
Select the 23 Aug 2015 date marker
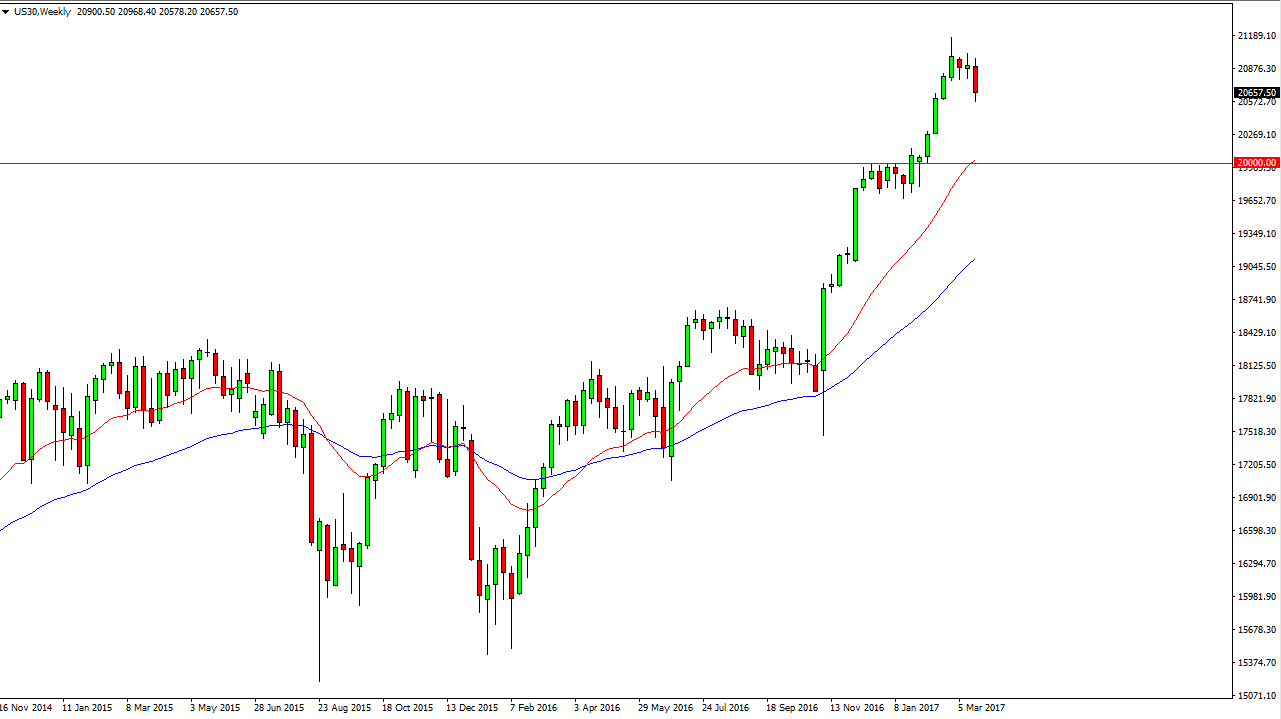[343, 706]
